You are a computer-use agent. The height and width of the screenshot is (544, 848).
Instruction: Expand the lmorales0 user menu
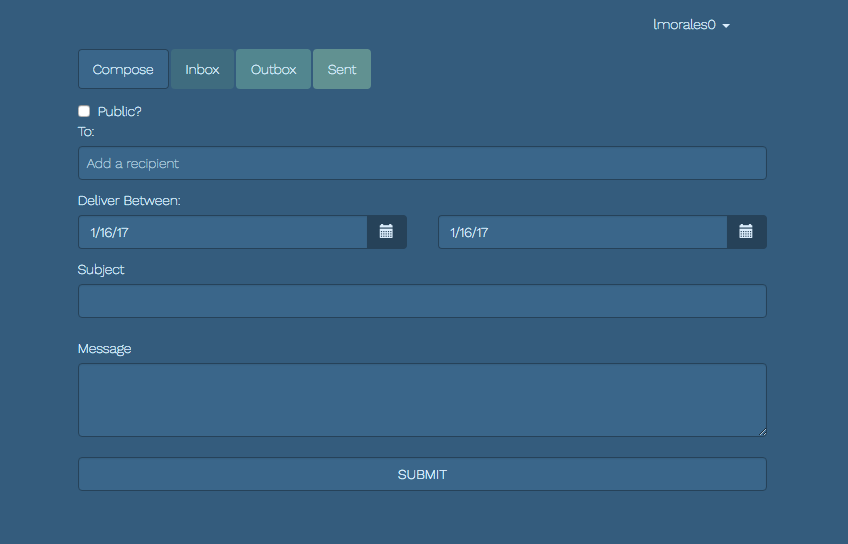pos(691,25)
